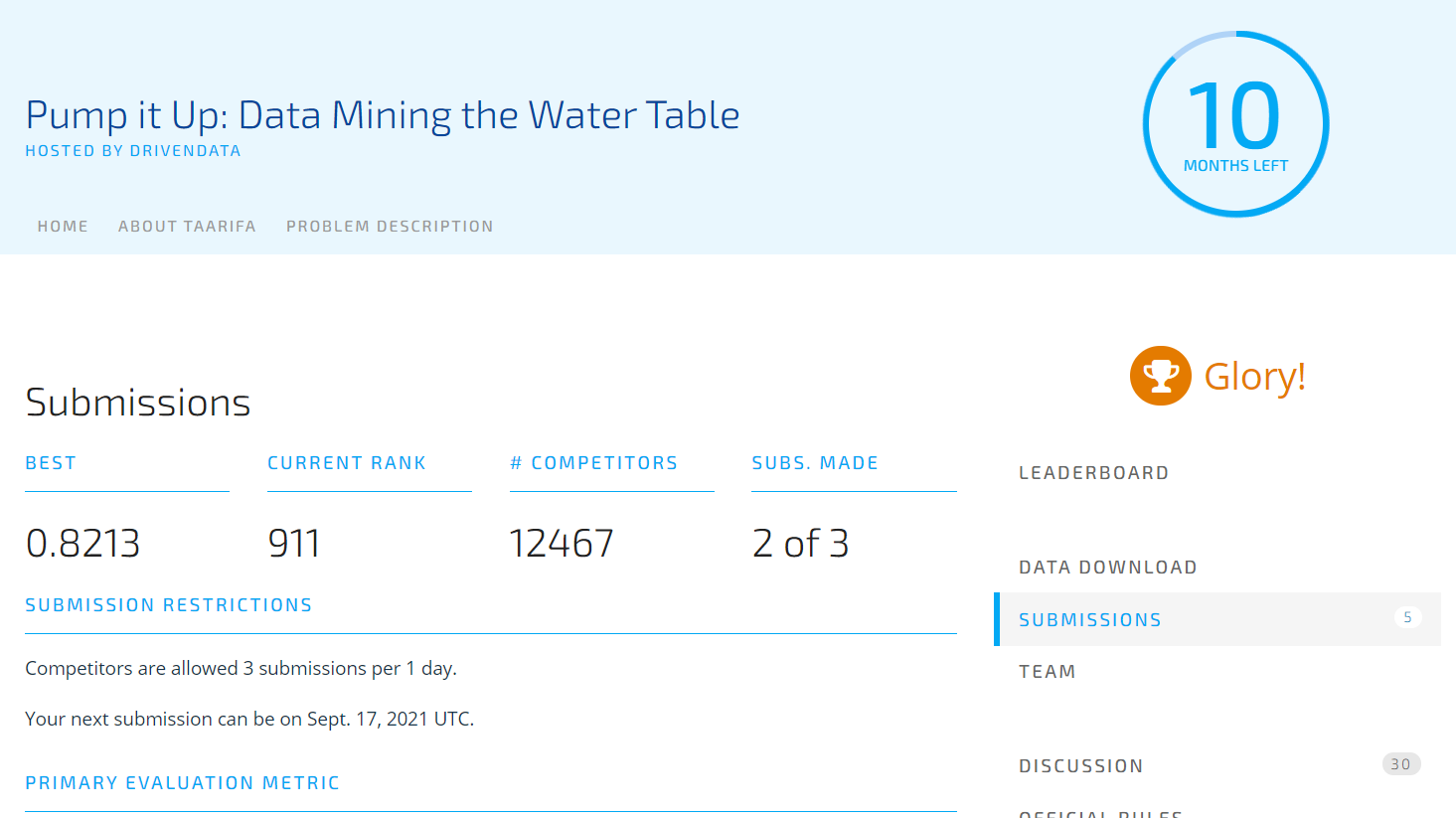Click the Official Rules sidebar link
1456x818 pixels.
tap(1100, 813)
